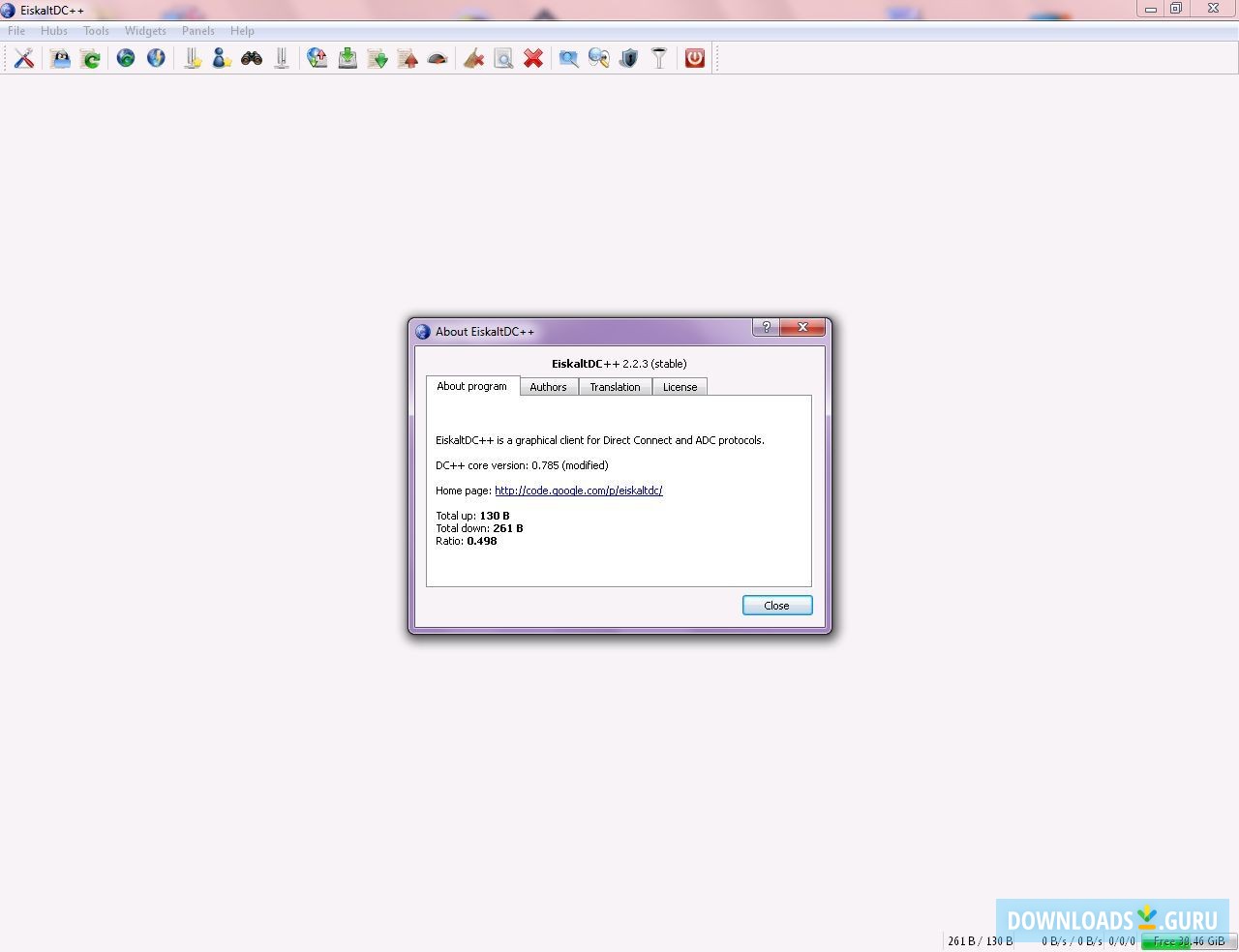Click the DC++ core version: 0.785 text
Image resolution: width=1239 pixels, height=952 pixels.
click(x=522, y=465)
